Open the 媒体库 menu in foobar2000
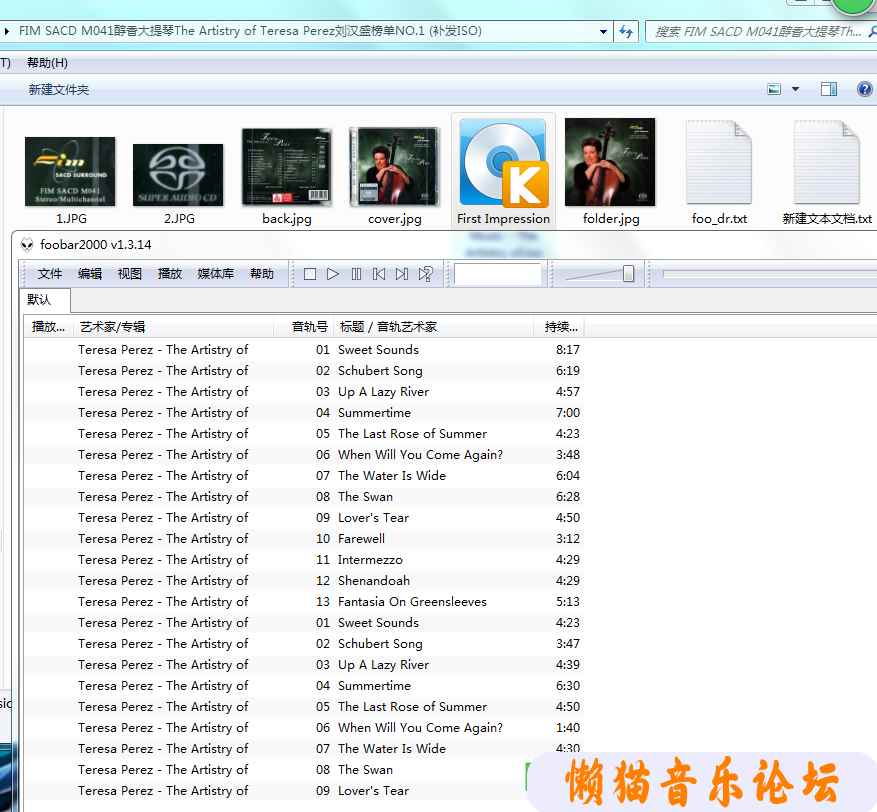 [x=215, y=273]
